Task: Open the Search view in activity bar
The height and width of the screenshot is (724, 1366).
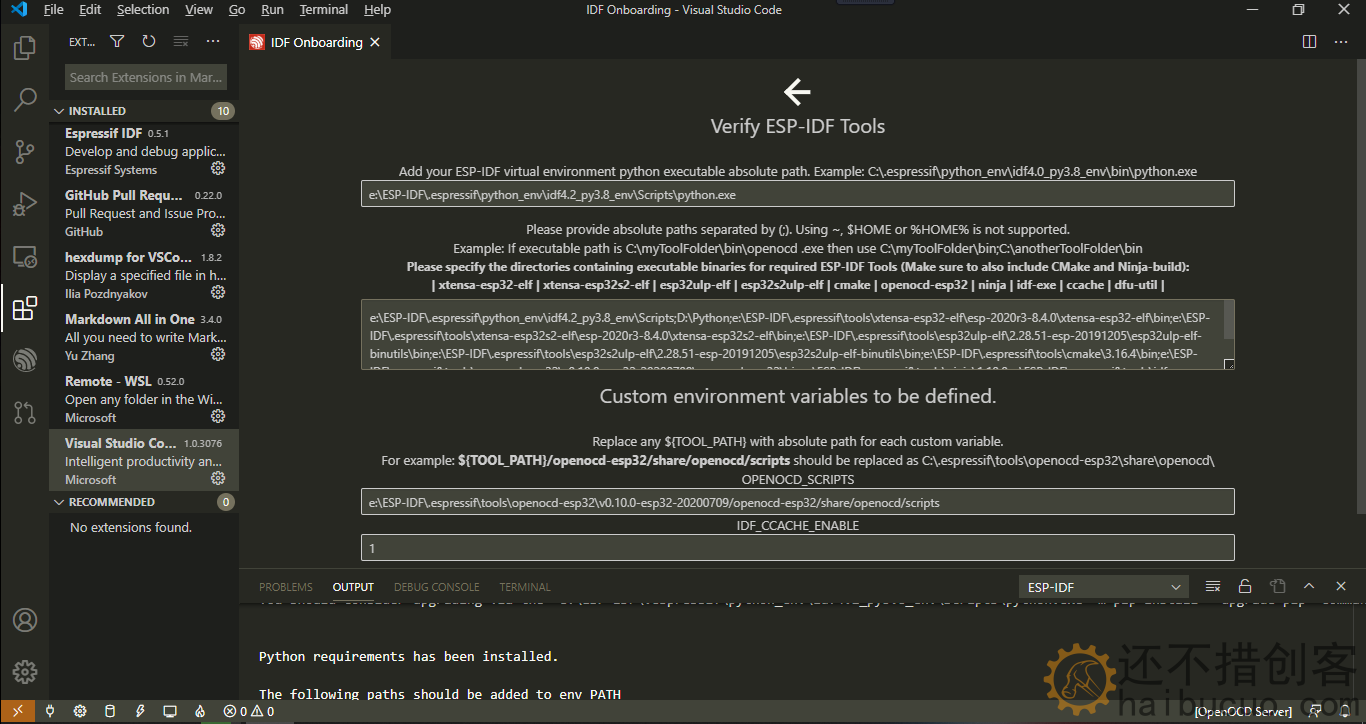Action: (25, 99)
